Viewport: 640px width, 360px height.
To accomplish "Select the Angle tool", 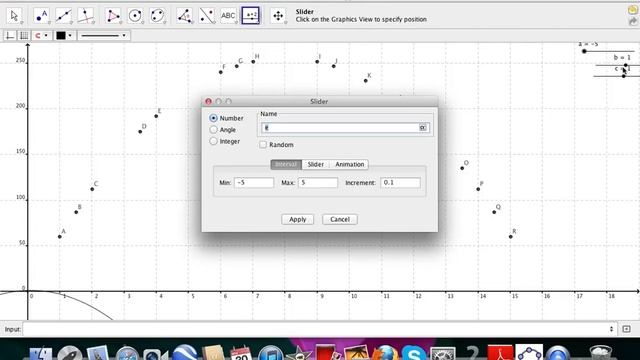I will pyautogui.click(x=184, y=16).
